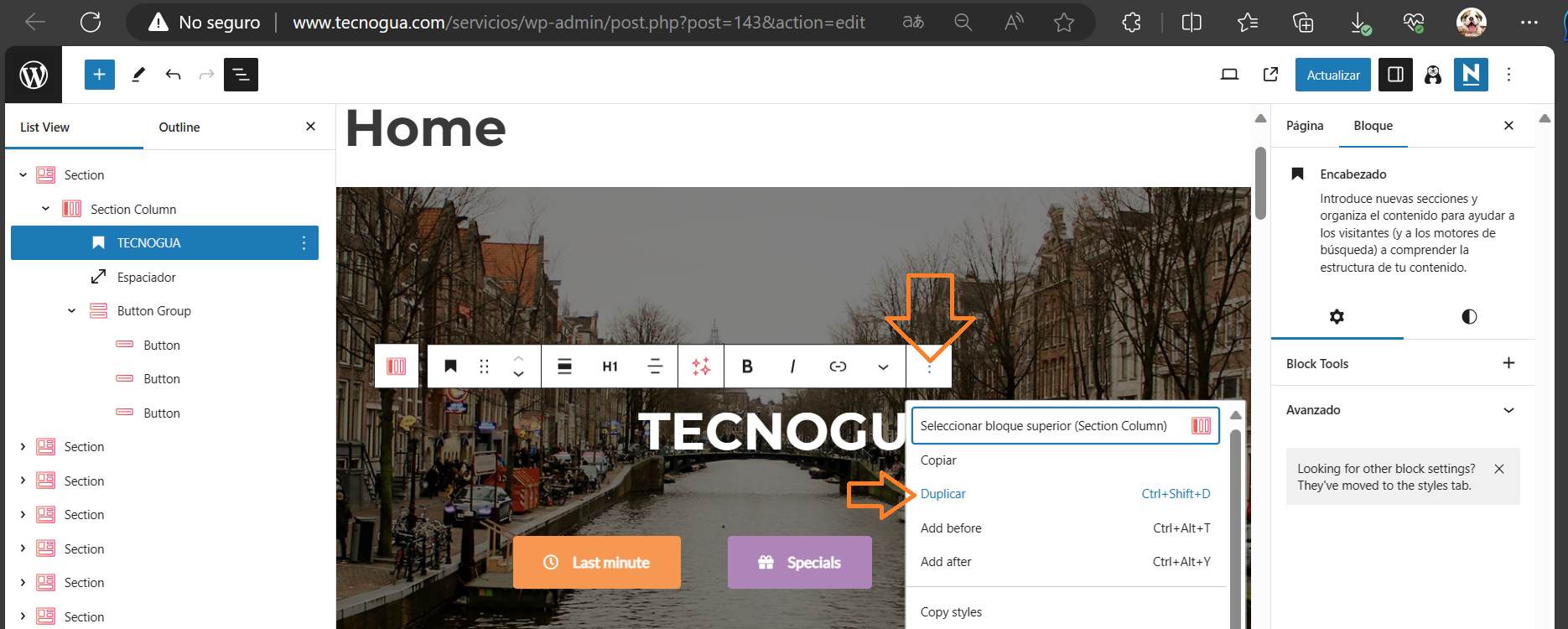This screenshot has height=629, width=1568.
Task: Switch to the Bloque tab
Action: (x=1373, y=126)
